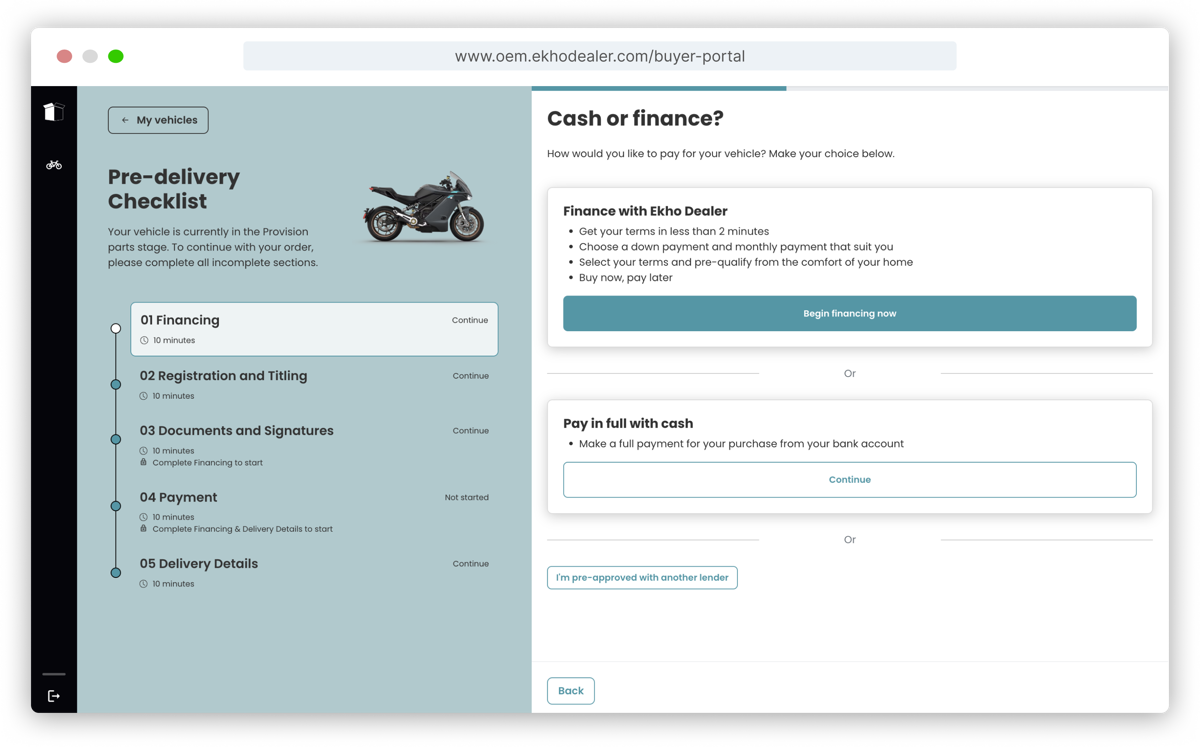This screenshot has height=747, width=1200.
Task: Click the Not started status on Payment row
Action: (467, 497)
